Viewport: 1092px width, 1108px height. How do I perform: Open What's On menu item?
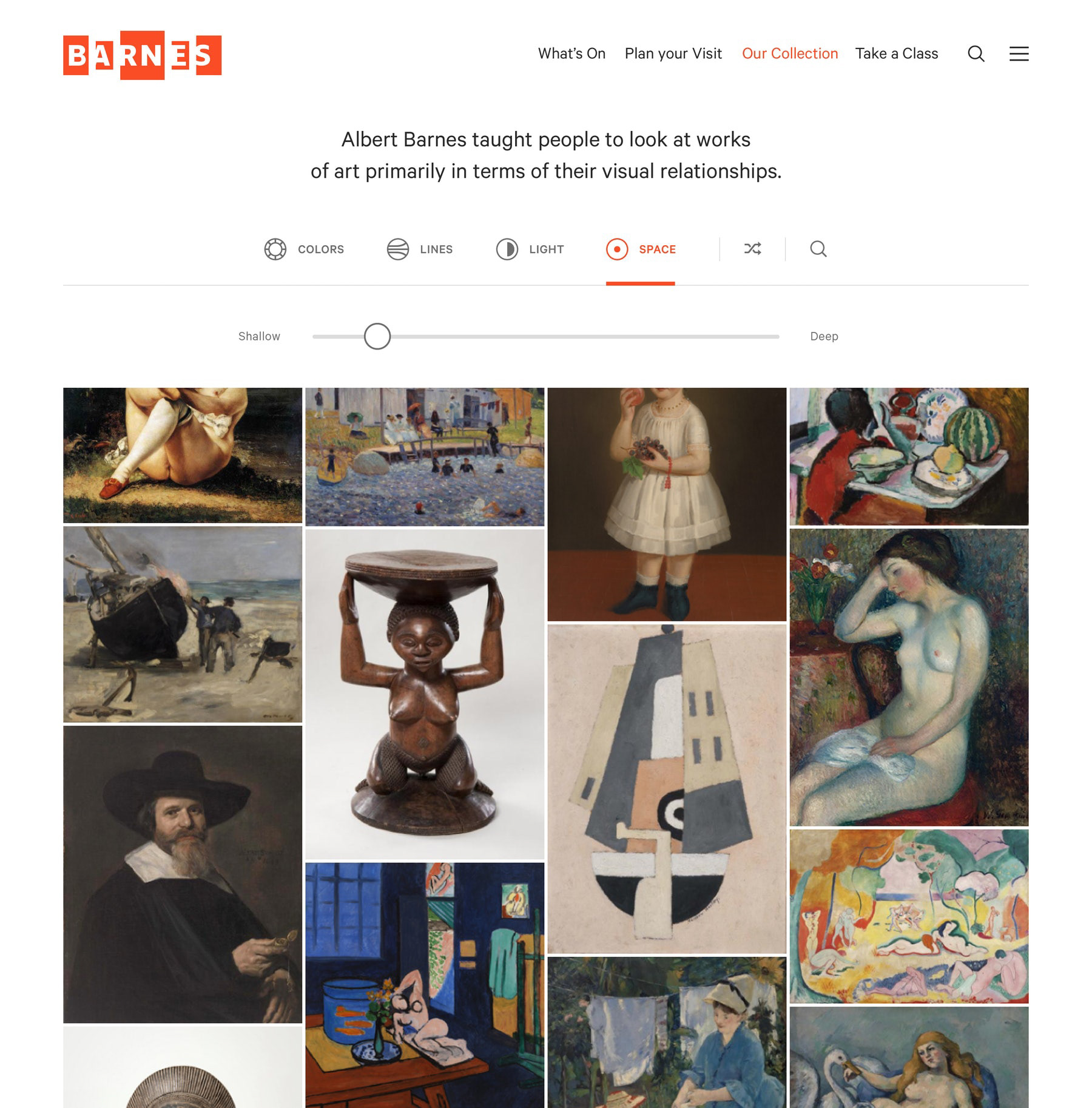click(571, 53)
